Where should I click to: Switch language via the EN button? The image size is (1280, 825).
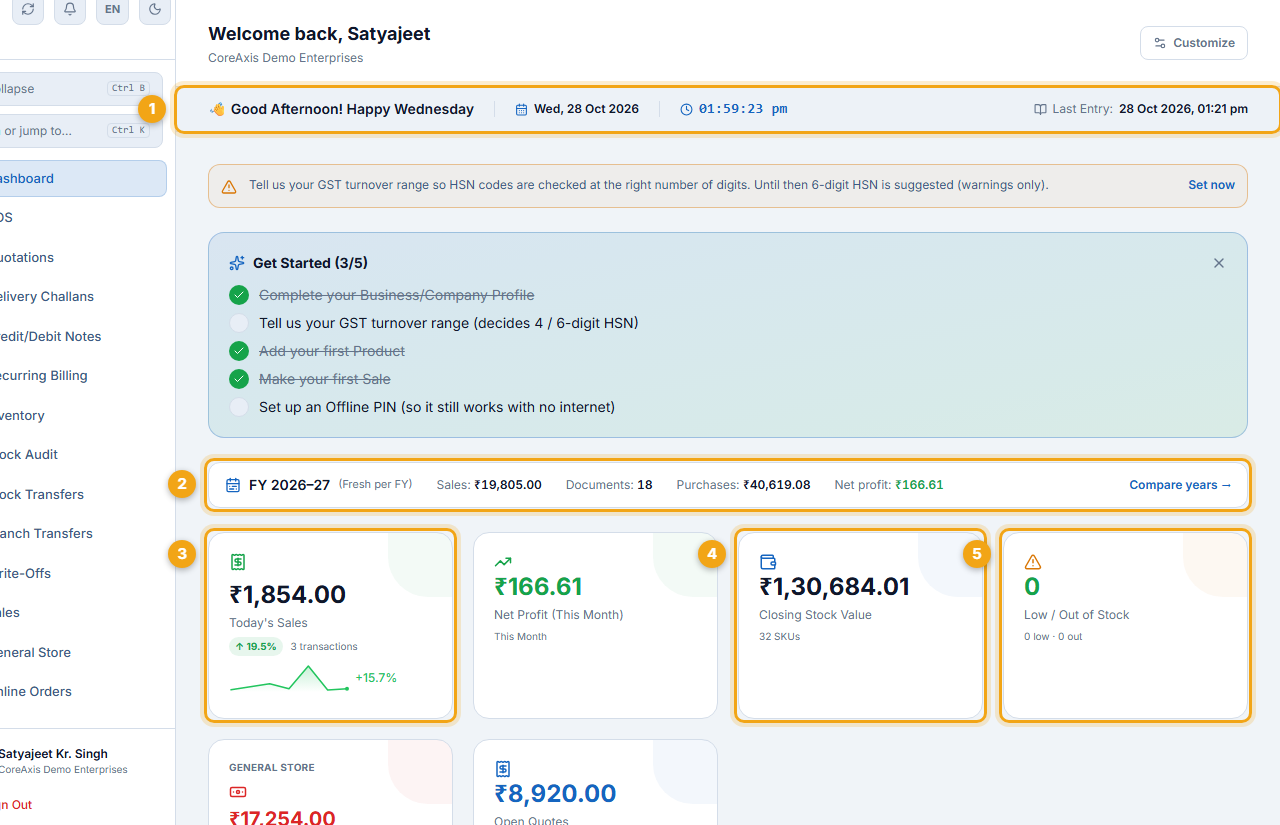[112, 9]
